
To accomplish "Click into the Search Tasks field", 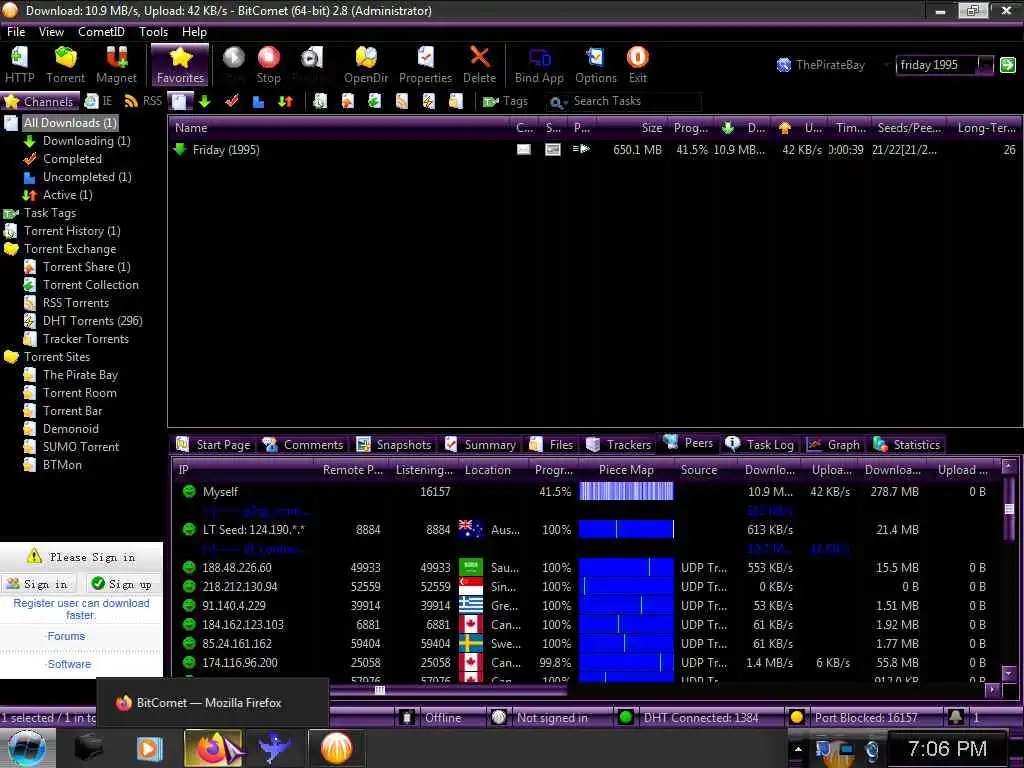I will coord(635,101).
